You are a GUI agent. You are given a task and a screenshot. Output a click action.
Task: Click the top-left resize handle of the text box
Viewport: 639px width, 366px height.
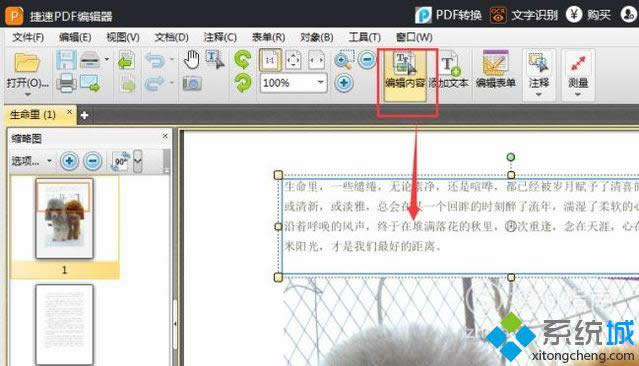[x=278, y=175]
